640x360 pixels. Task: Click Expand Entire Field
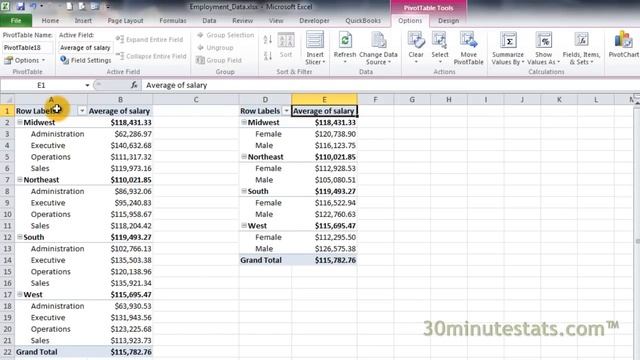click(x=149, y=40)
